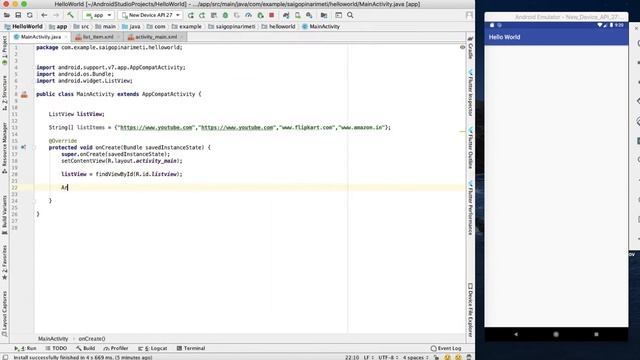Open the Project Structure toolbar icon
Screen dimensions: 640x360
coord(324,15)
